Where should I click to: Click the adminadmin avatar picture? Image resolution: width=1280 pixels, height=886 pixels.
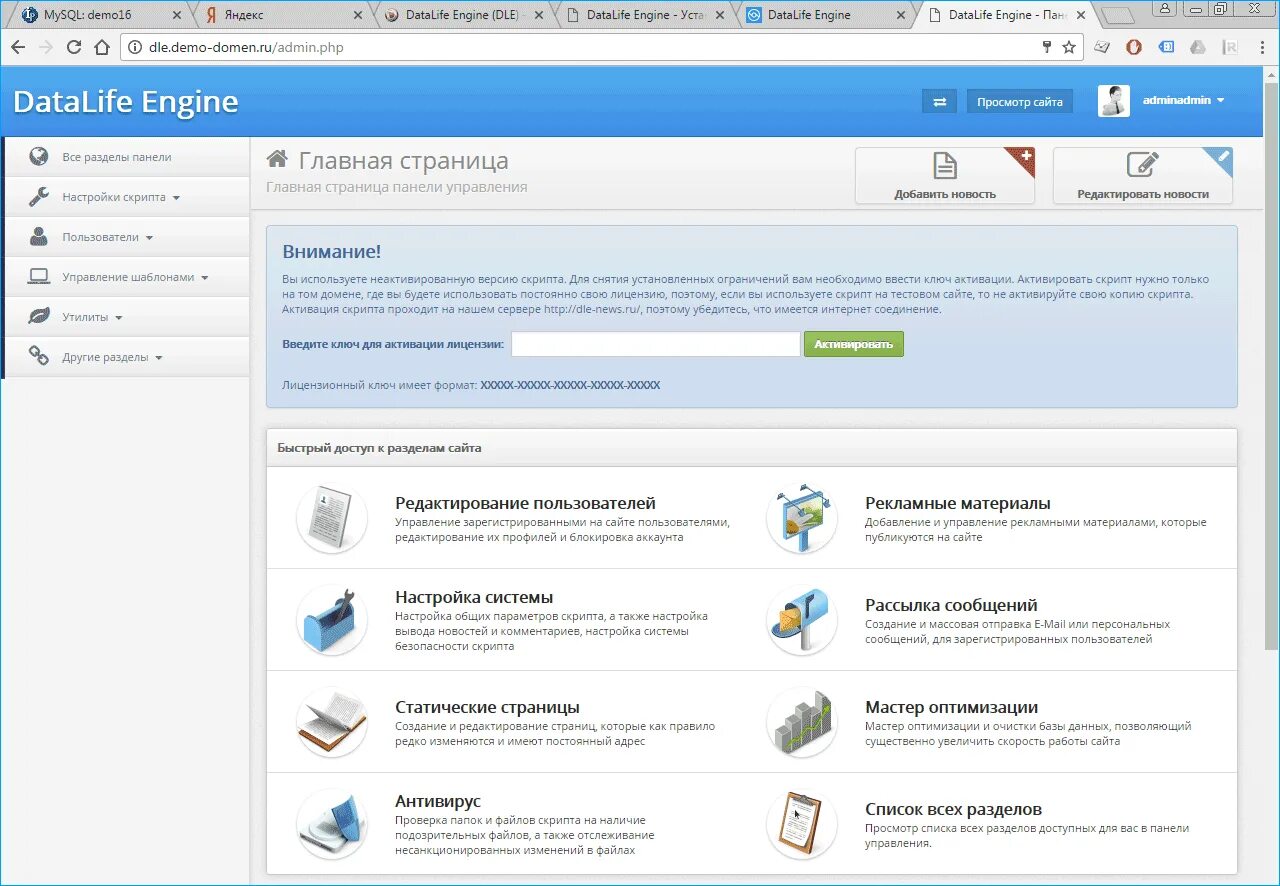click(x=1114, y=101)
